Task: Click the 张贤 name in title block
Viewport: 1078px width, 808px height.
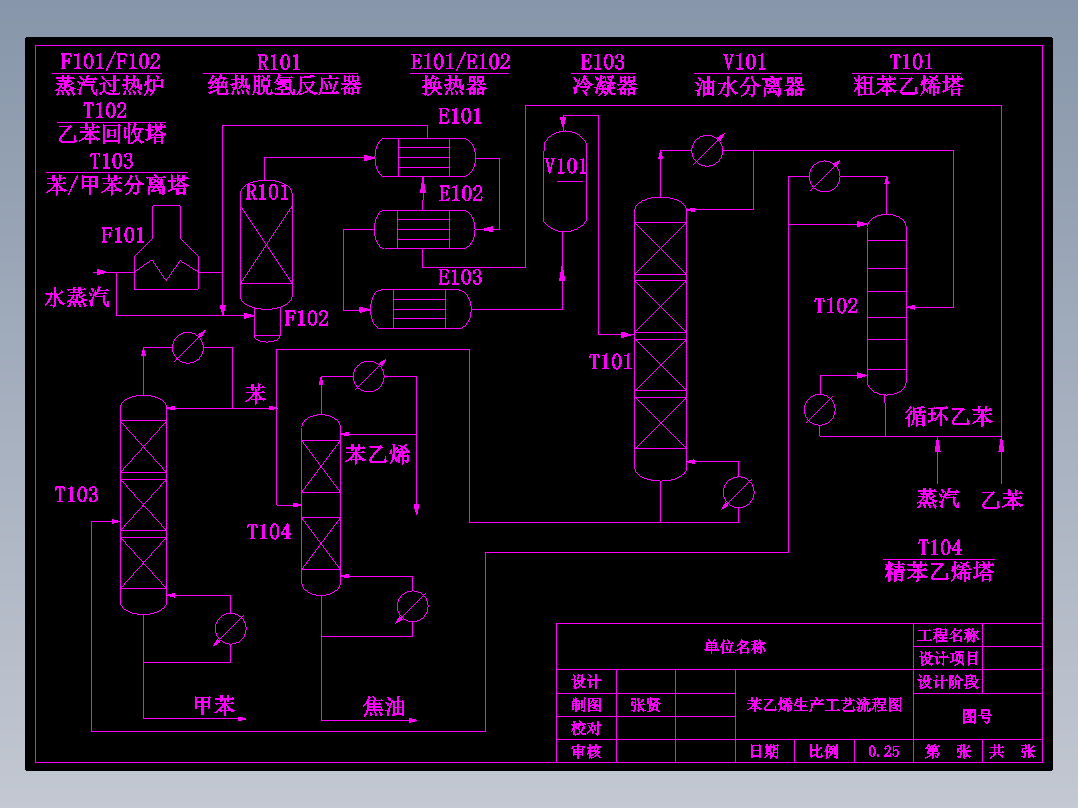Action: coord(646,705)
